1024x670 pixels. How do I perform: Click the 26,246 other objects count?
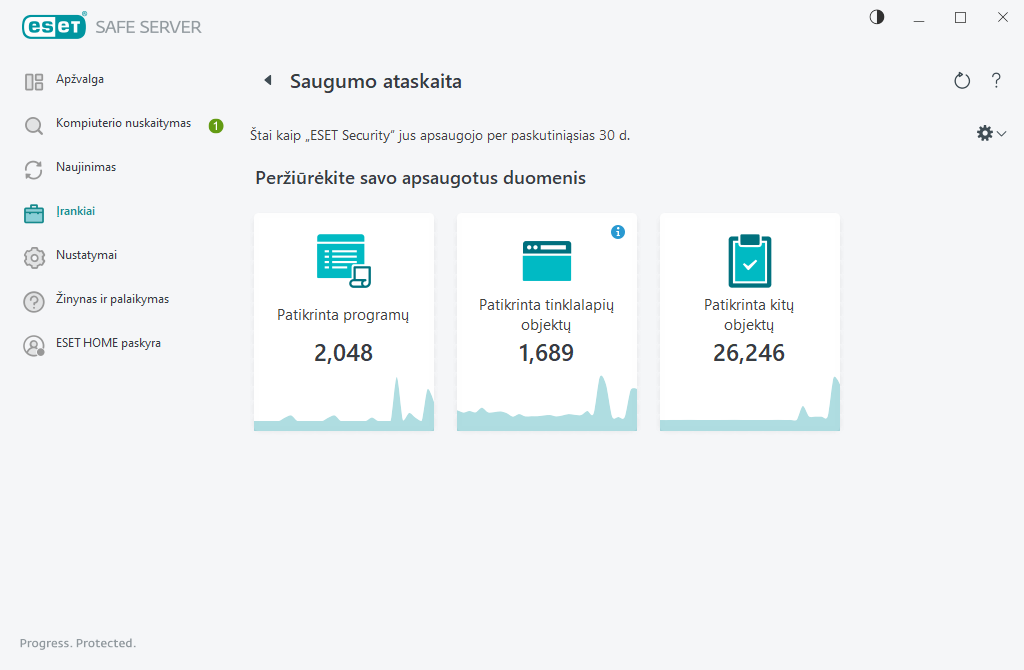[749, 353]
